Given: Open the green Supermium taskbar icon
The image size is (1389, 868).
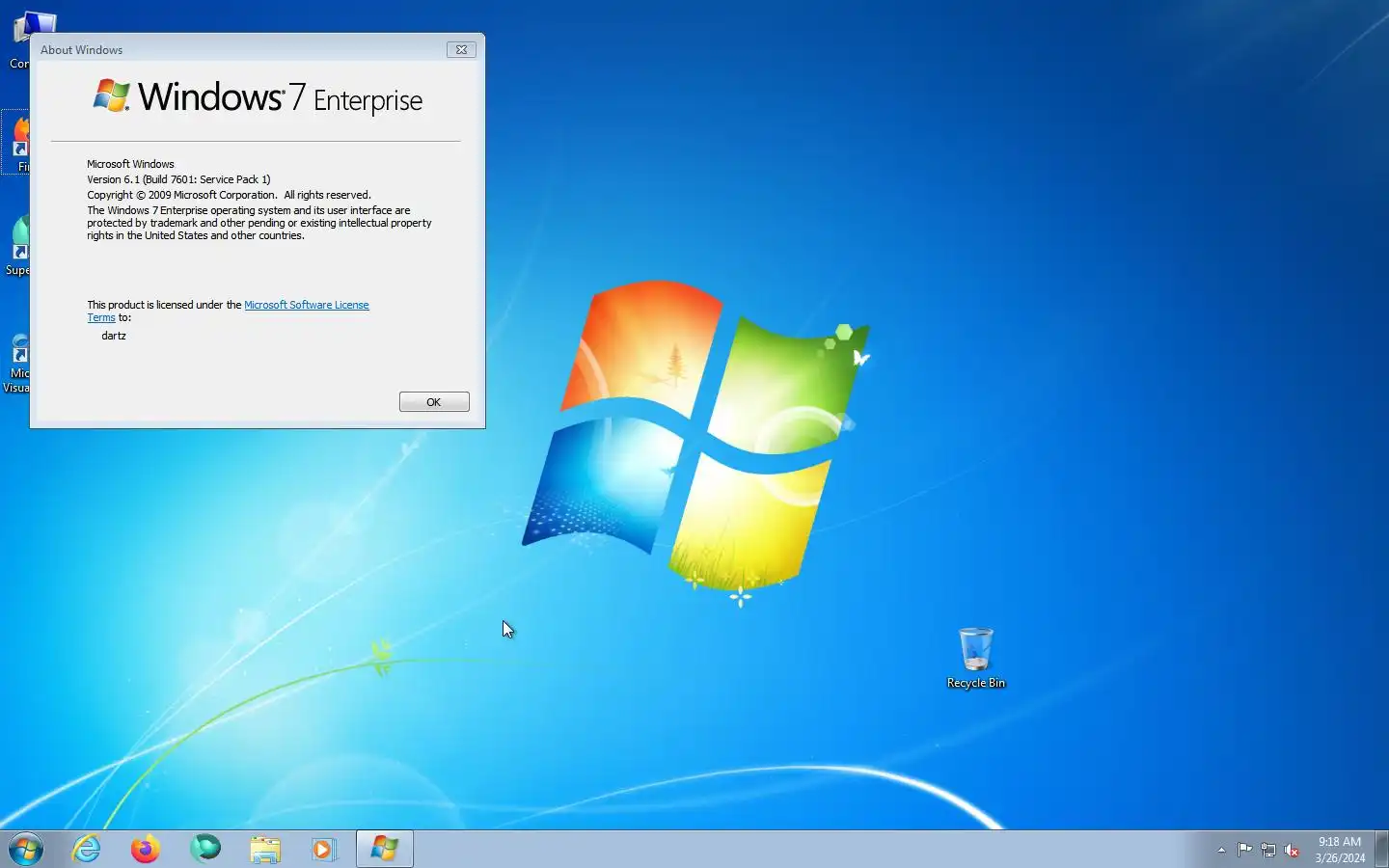Looking at the screenshot, I should point(205,849).
